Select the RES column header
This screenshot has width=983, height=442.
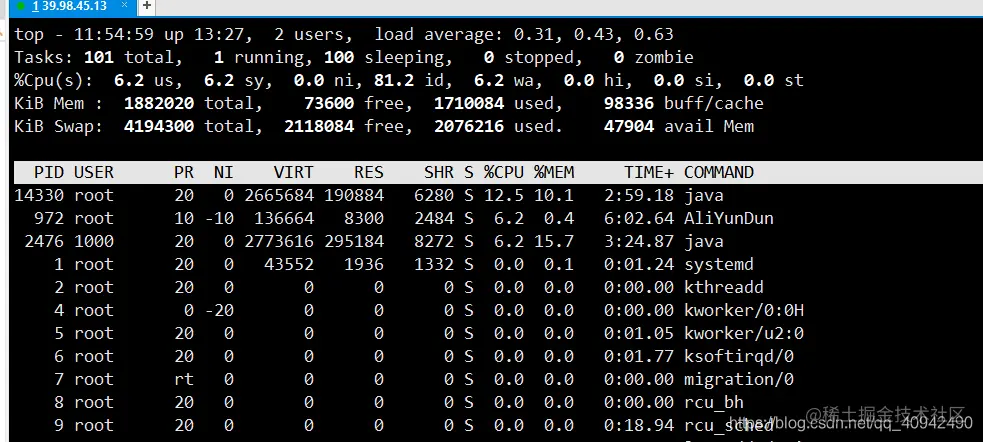point(369,172)
